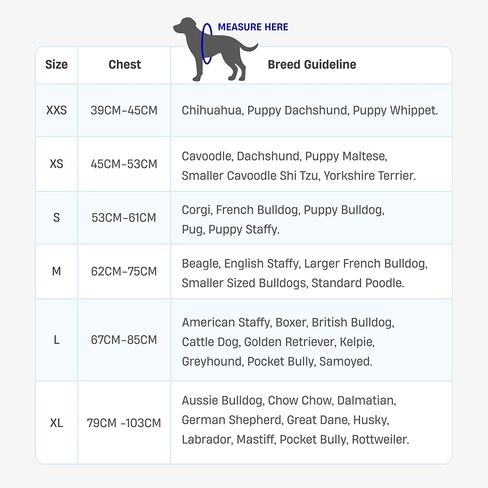488x488 pixels.
Task: Click the XL size cell
Action: pyautogui.click(x=56, y=423)
